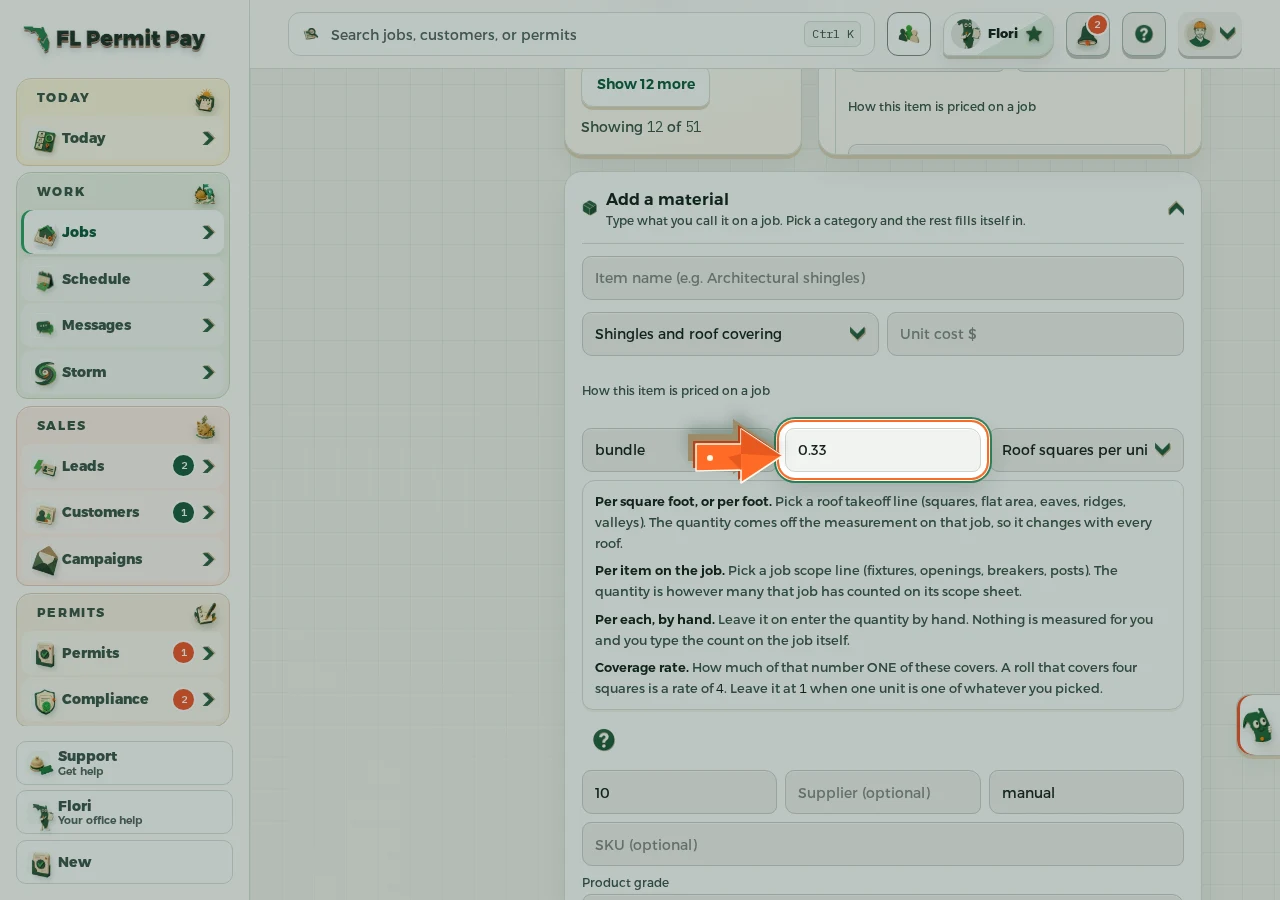Open Permits with 1 alert
This screenshot has width=1280, height=900.
[x=123, y=653]
